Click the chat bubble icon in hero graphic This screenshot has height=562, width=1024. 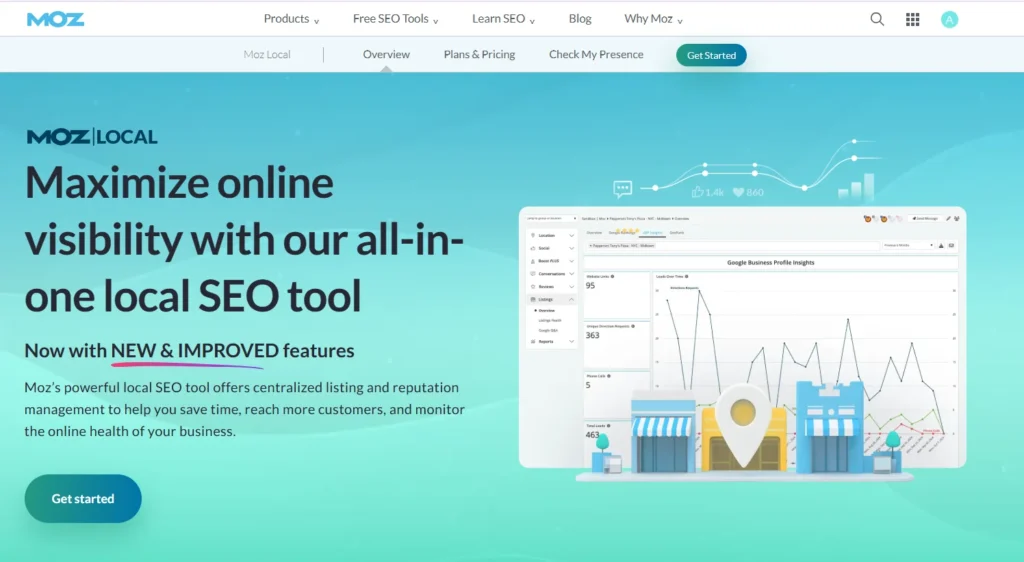coord(623,188)
